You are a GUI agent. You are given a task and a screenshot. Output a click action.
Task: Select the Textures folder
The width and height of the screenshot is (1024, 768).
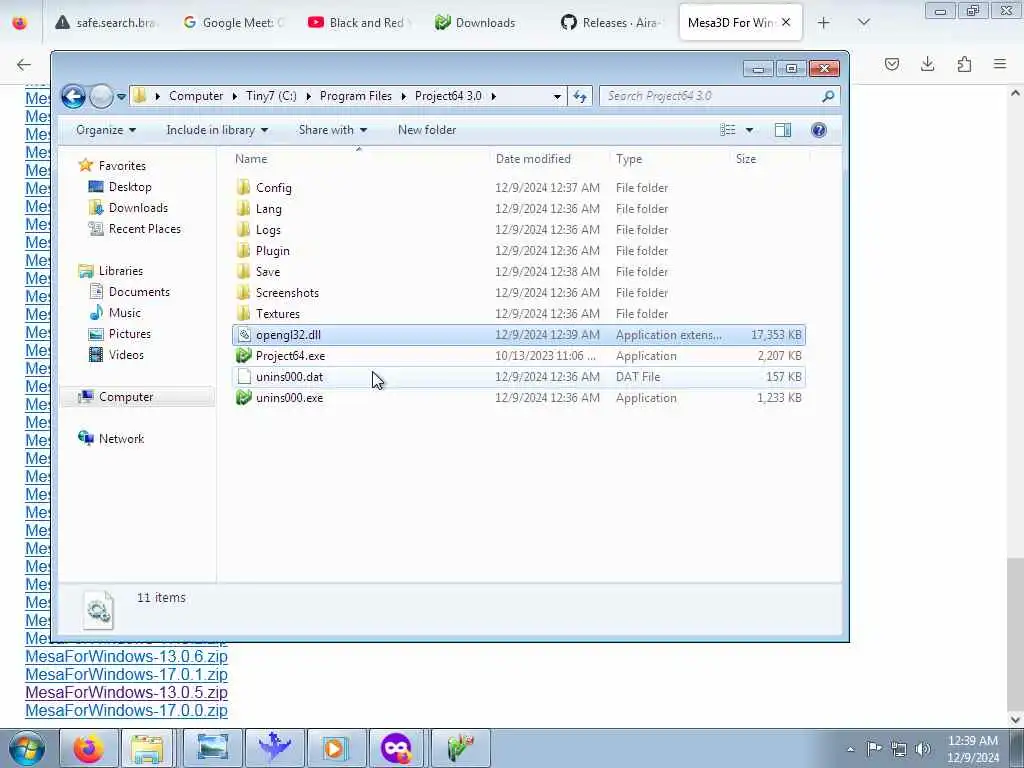pos(519,313)
